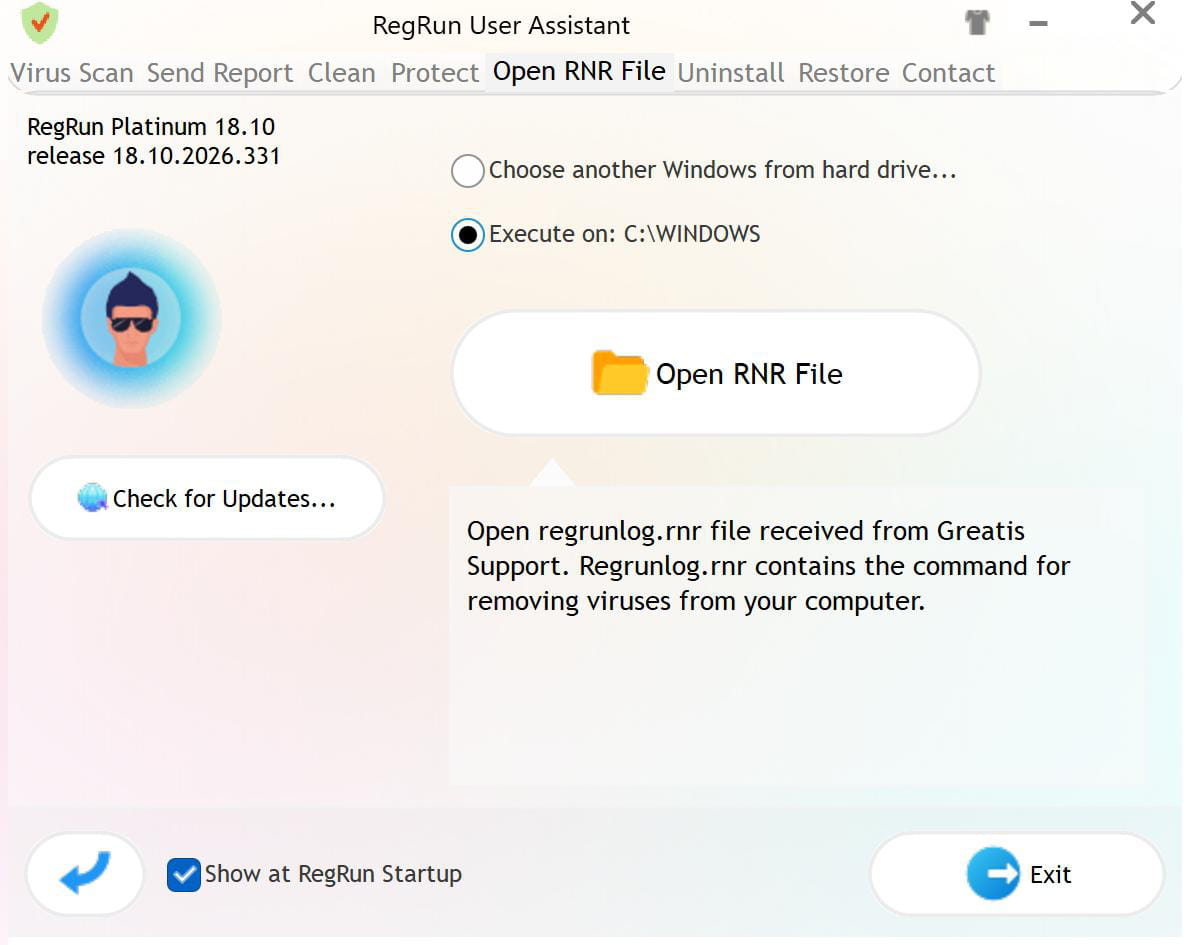Go to the Contact tab
This screenshot has width=1190, height=945.
948,73
